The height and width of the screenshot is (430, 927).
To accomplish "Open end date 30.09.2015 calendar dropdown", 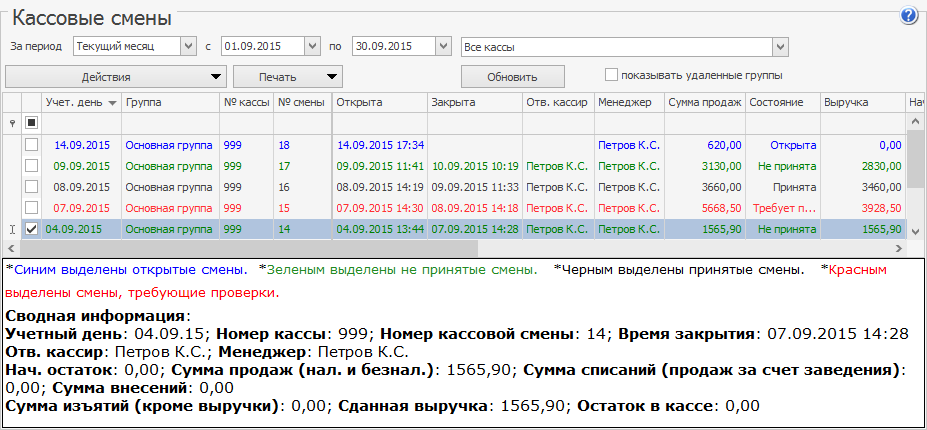I will 443,46.
